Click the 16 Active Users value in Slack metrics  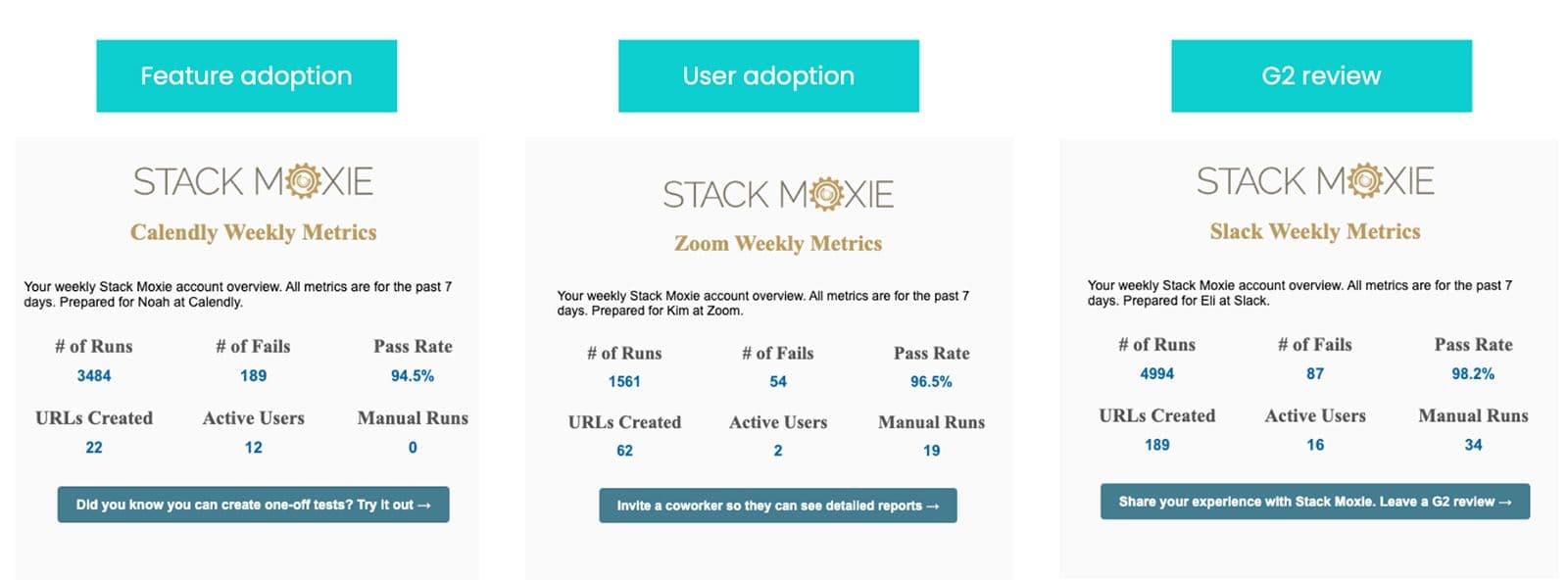[1313, 444]
